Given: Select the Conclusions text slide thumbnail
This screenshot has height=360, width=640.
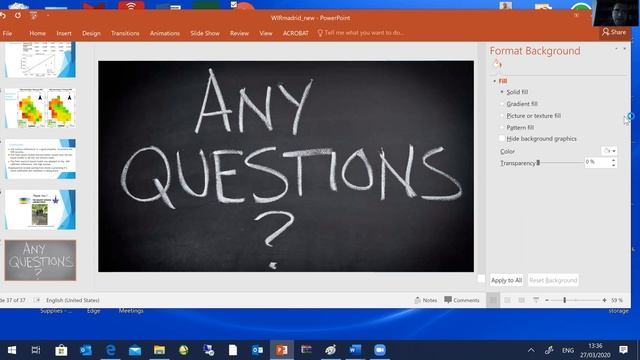Looking at the screenshot, I should [x=40, y=159].
